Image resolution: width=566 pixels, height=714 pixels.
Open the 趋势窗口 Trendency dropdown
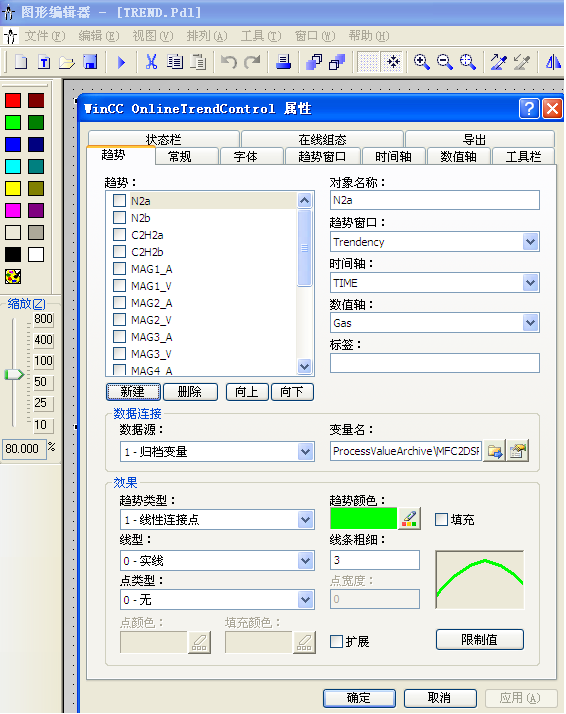[530, 242]
